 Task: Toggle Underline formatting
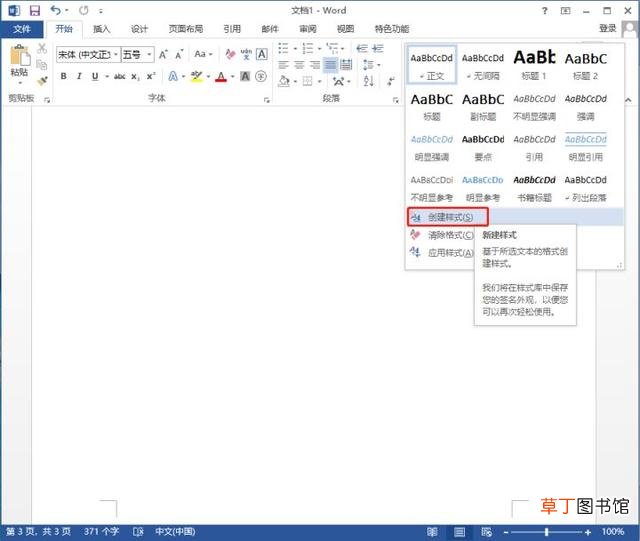coord(95,76)
